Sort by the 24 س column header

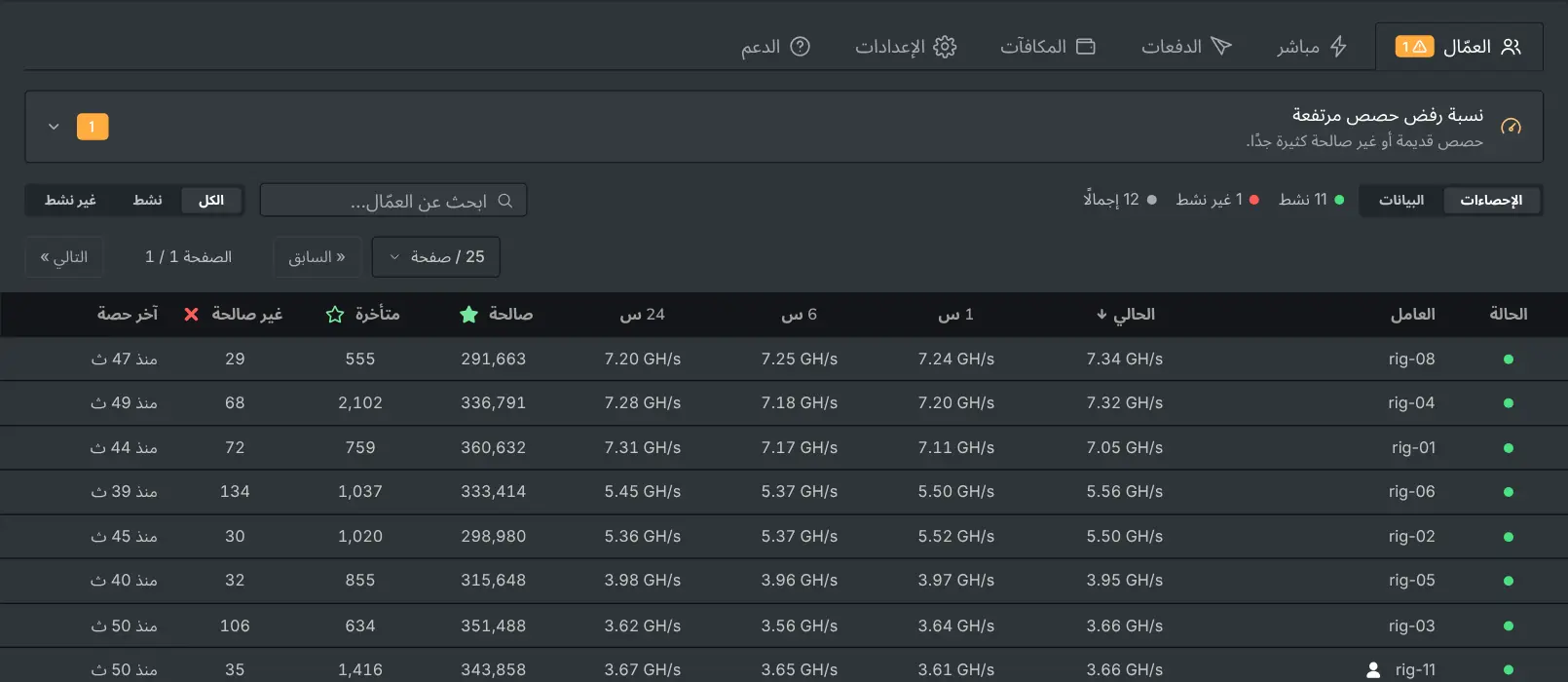[642, 315]
